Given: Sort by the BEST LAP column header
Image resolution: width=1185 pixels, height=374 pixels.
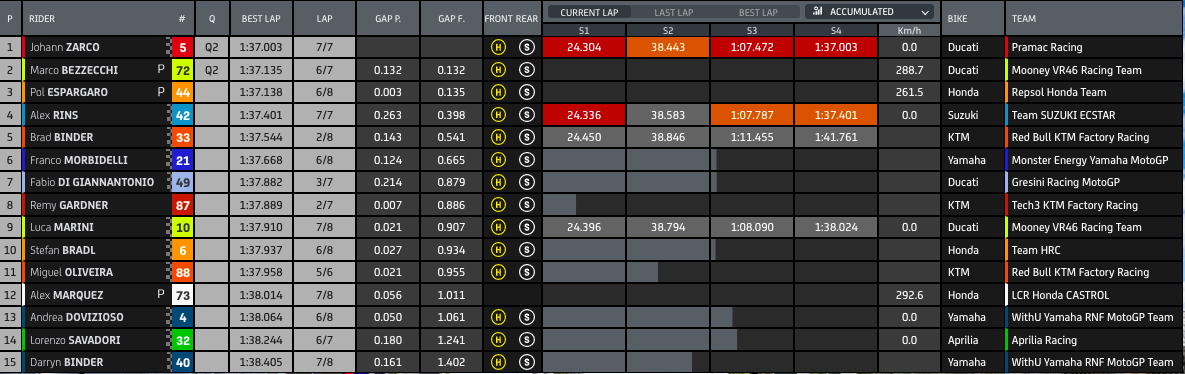Looking at the screenshot, I should click(x=262, y=17).
